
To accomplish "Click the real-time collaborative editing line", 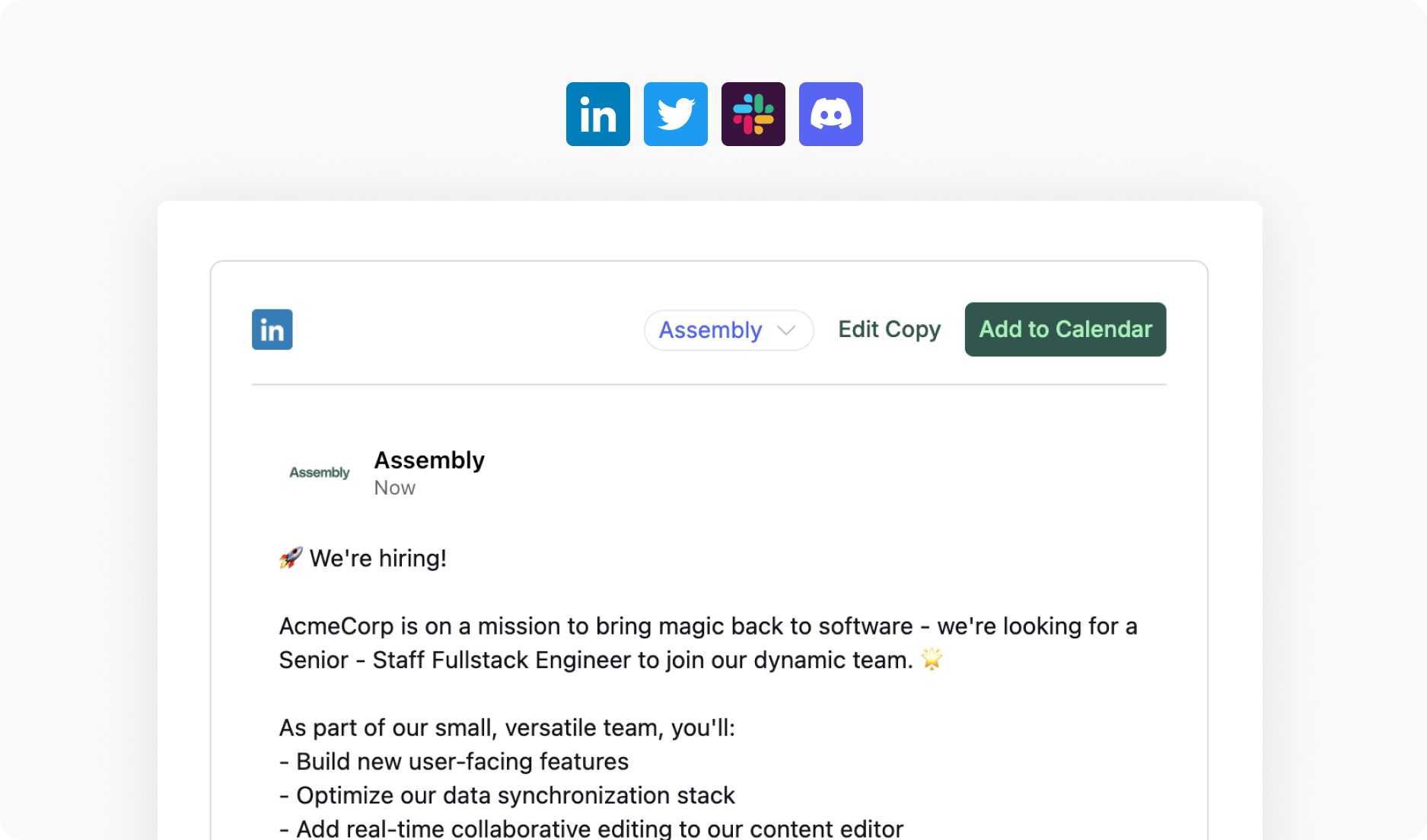I will 591,828.
